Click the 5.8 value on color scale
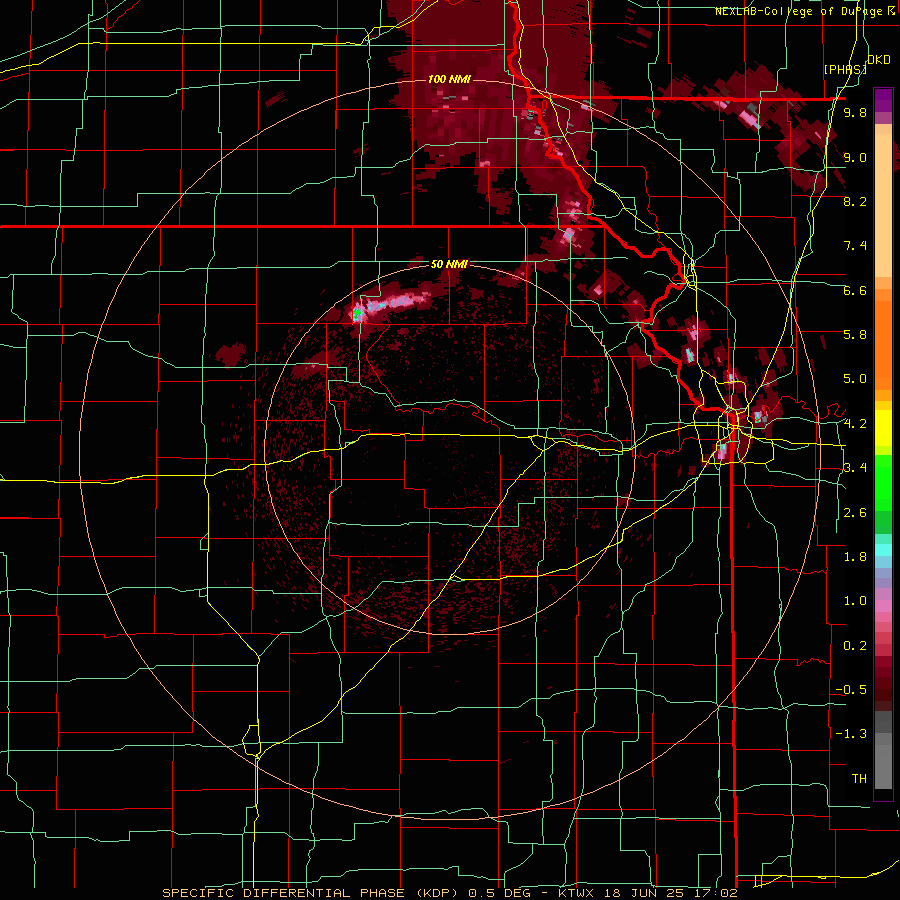The height and width of the screenshot is (900, 900). point(855,335)
